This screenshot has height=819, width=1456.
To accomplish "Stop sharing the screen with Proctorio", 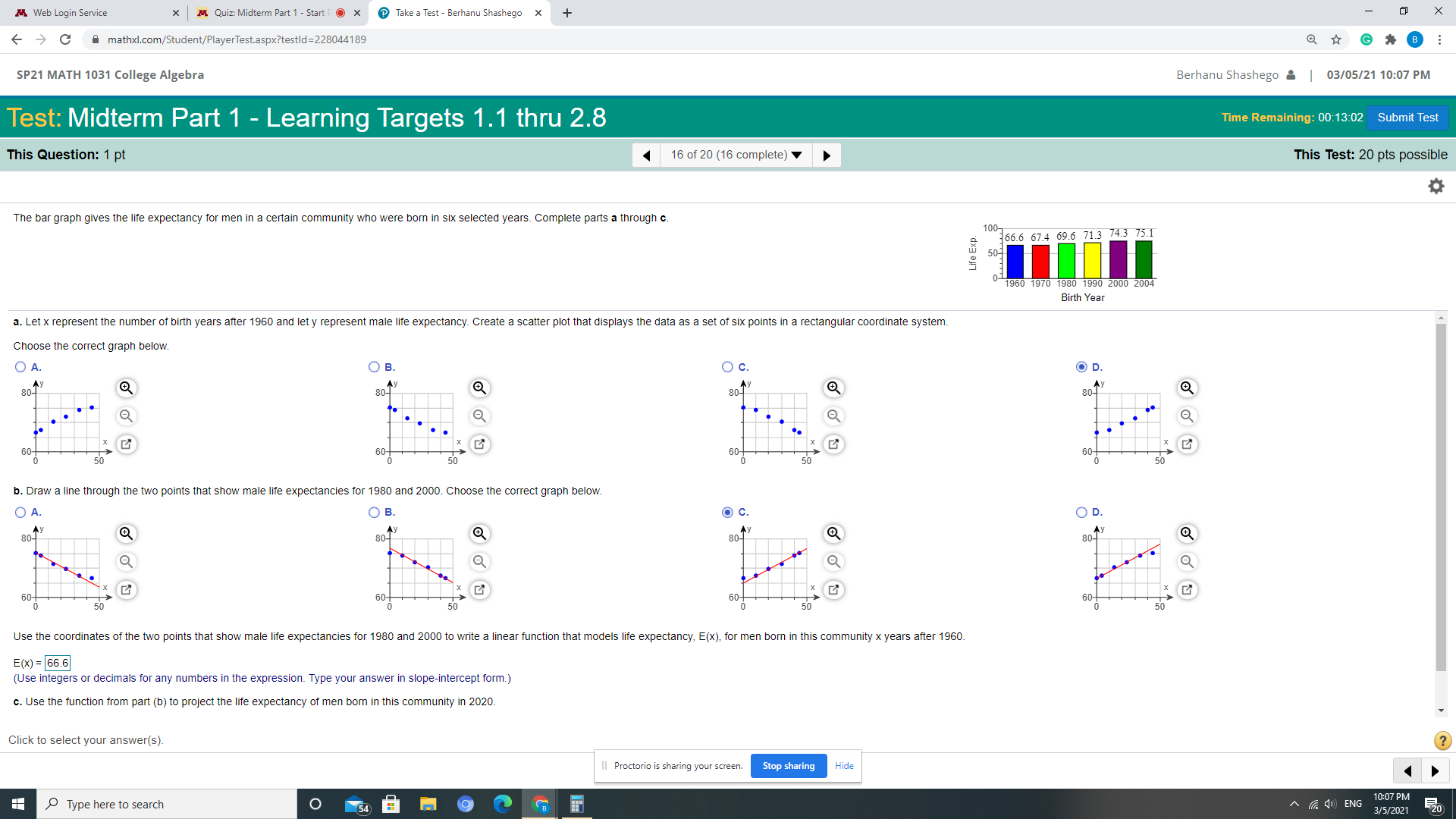I will click(789, 766).
